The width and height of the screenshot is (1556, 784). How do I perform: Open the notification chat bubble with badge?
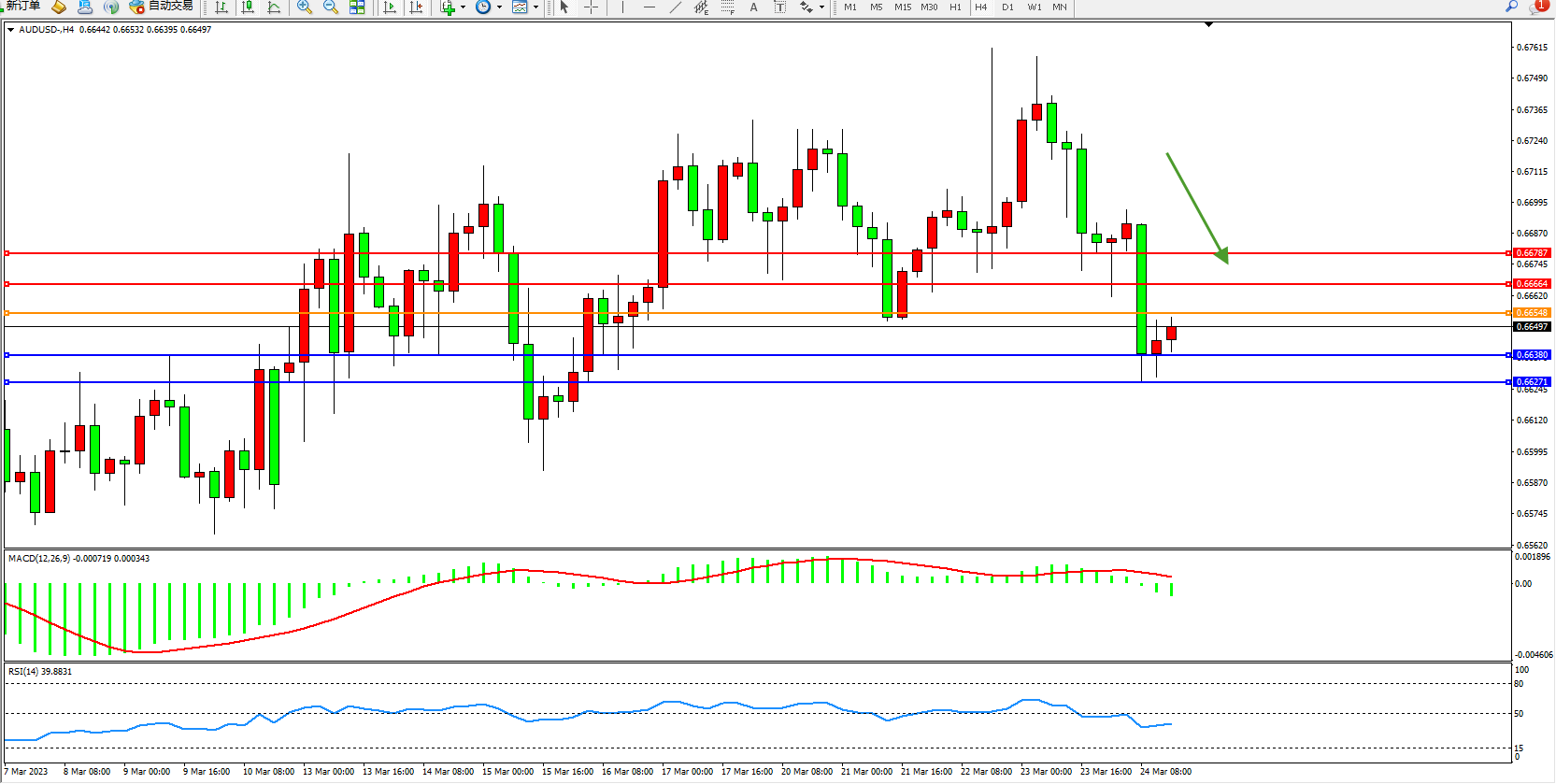[x=1537, y=7]
